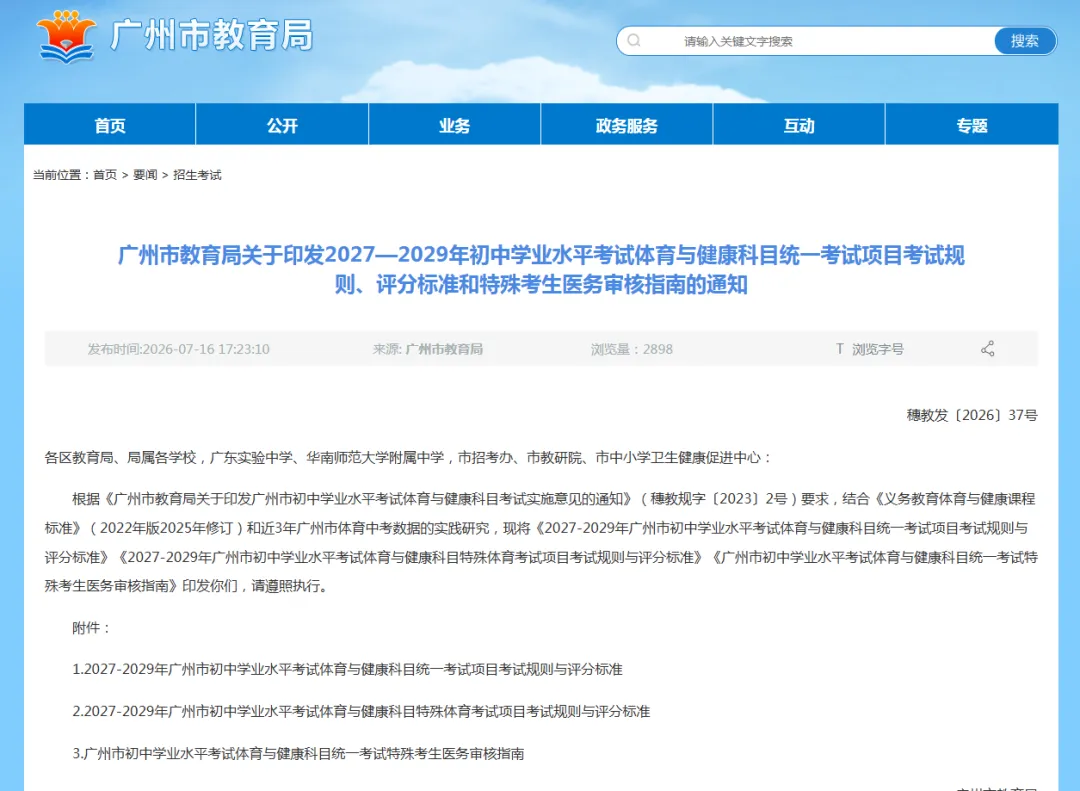
Task: Click the Guangzhou Education Bureau logo emblem
Action: pos(66,36)
